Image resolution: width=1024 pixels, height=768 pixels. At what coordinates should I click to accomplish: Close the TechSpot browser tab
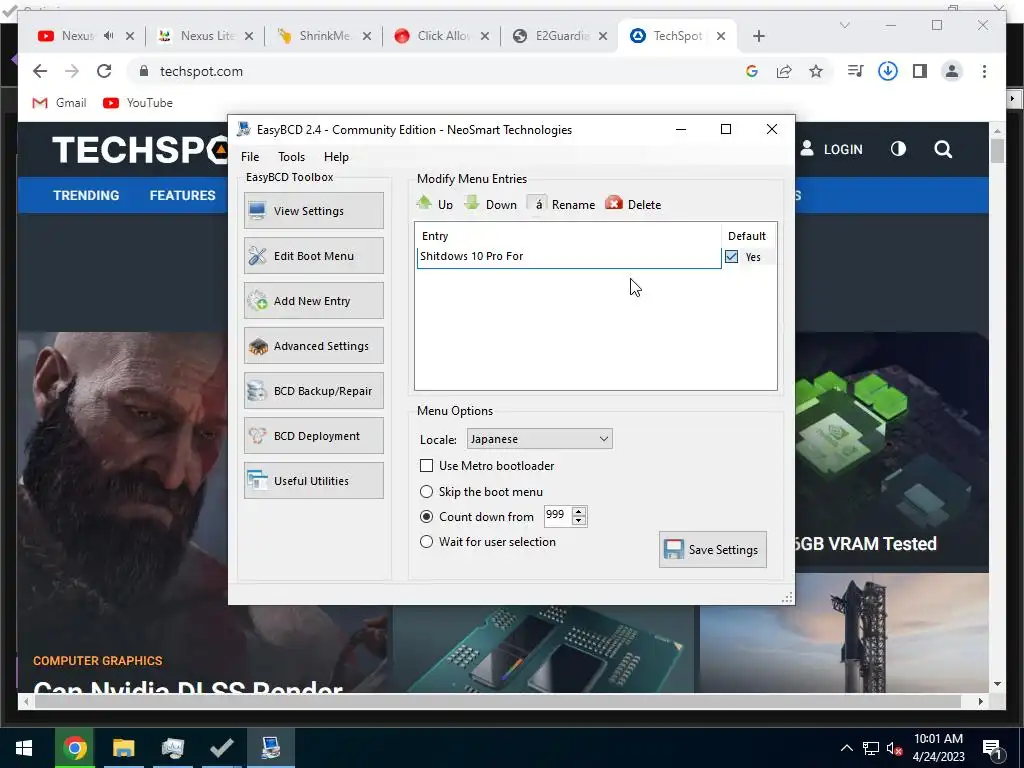(x=720, y=36)
